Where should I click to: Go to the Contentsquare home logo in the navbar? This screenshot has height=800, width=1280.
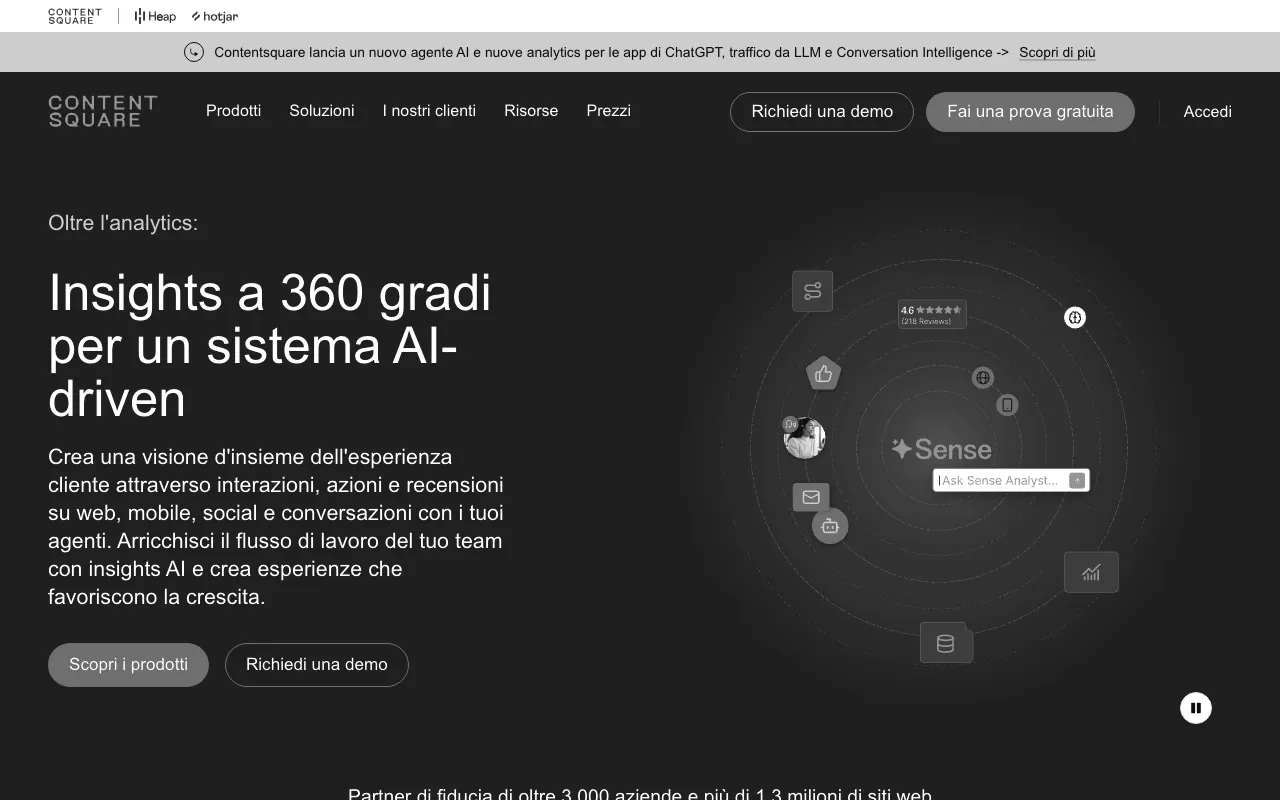pyautogui.click(x=103, y=111)
